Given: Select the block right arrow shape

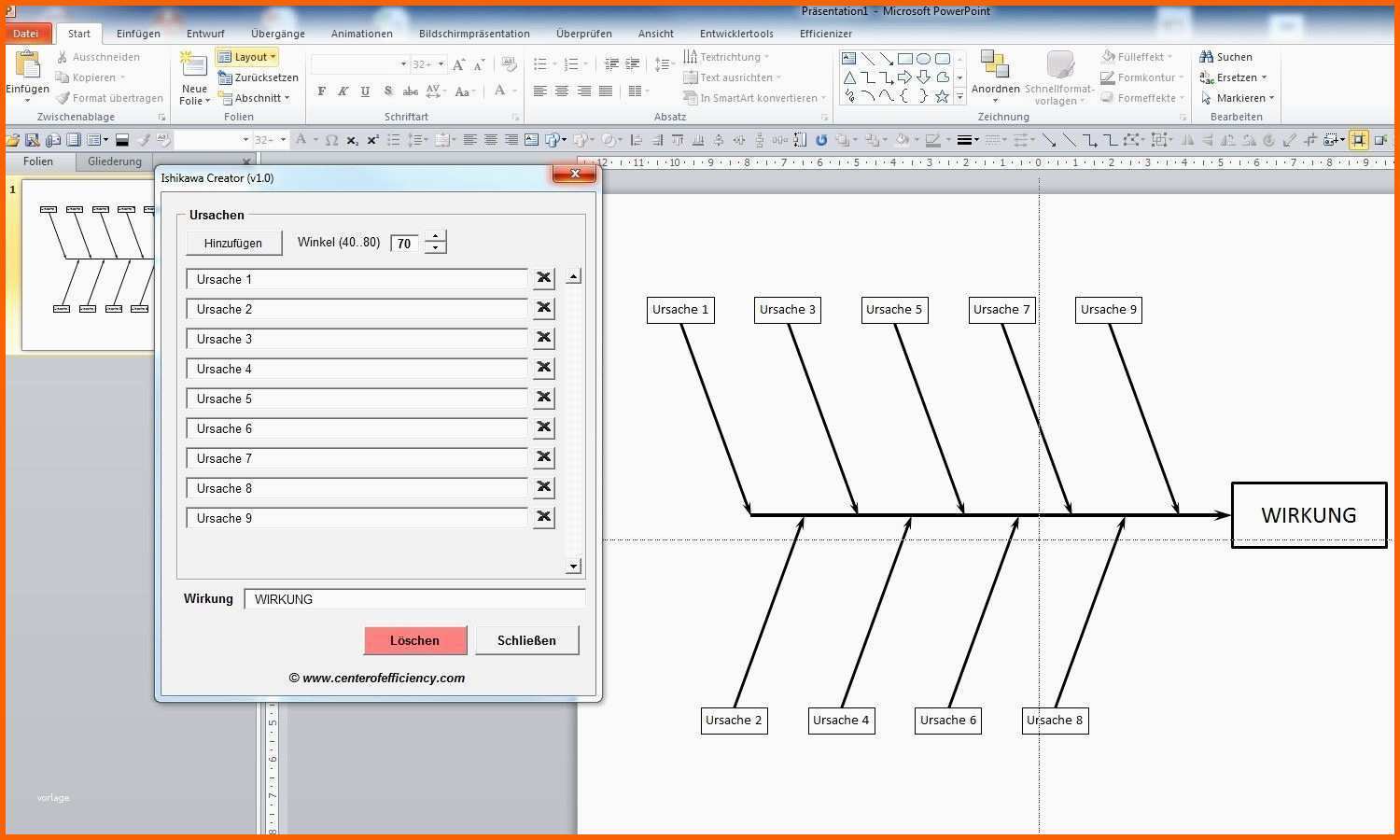Looking at the screenshot, I should [905, 77].
